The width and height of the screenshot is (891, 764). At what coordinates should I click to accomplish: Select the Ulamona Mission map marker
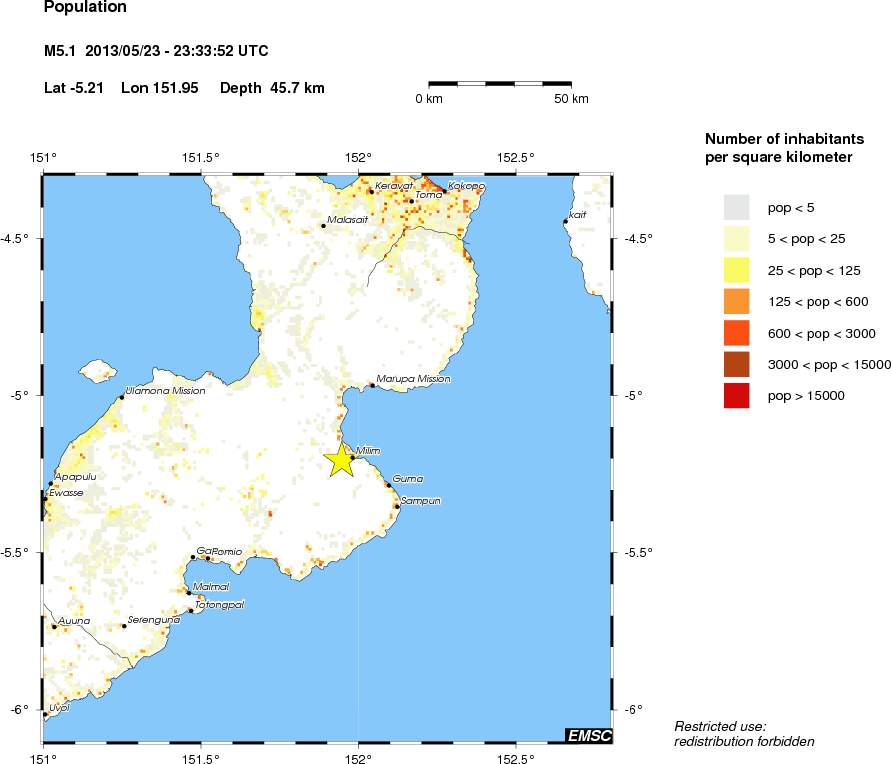(122, 397)
